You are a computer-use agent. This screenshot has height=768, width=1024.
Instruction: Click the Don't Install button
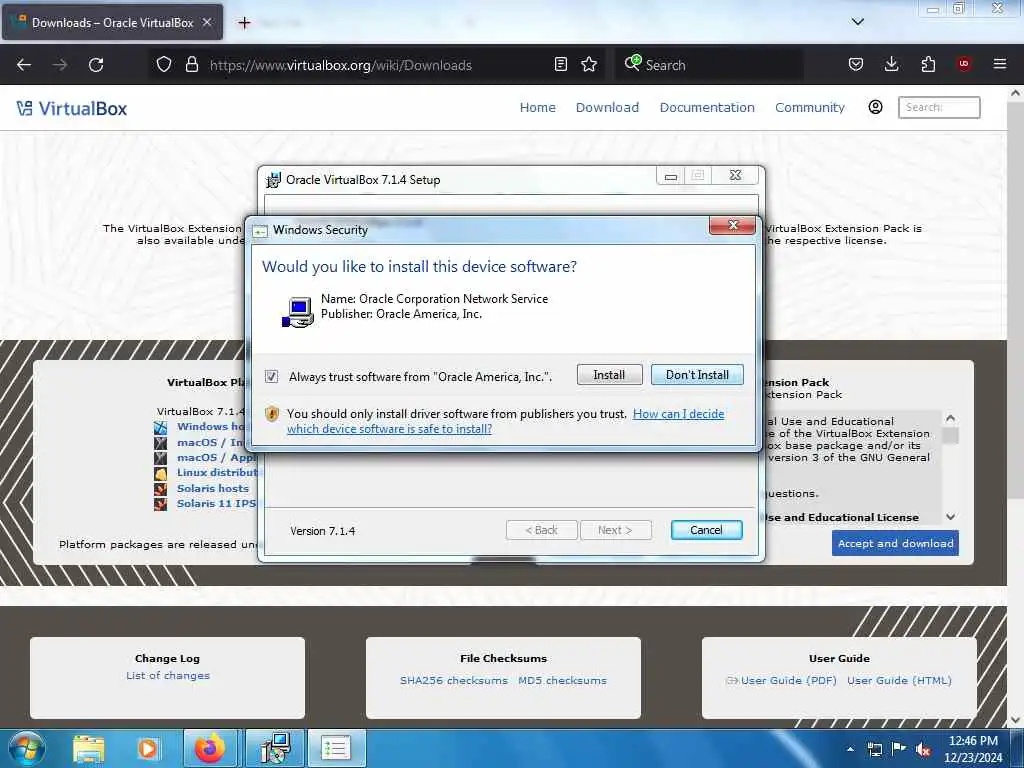click(x=697, y=375)
